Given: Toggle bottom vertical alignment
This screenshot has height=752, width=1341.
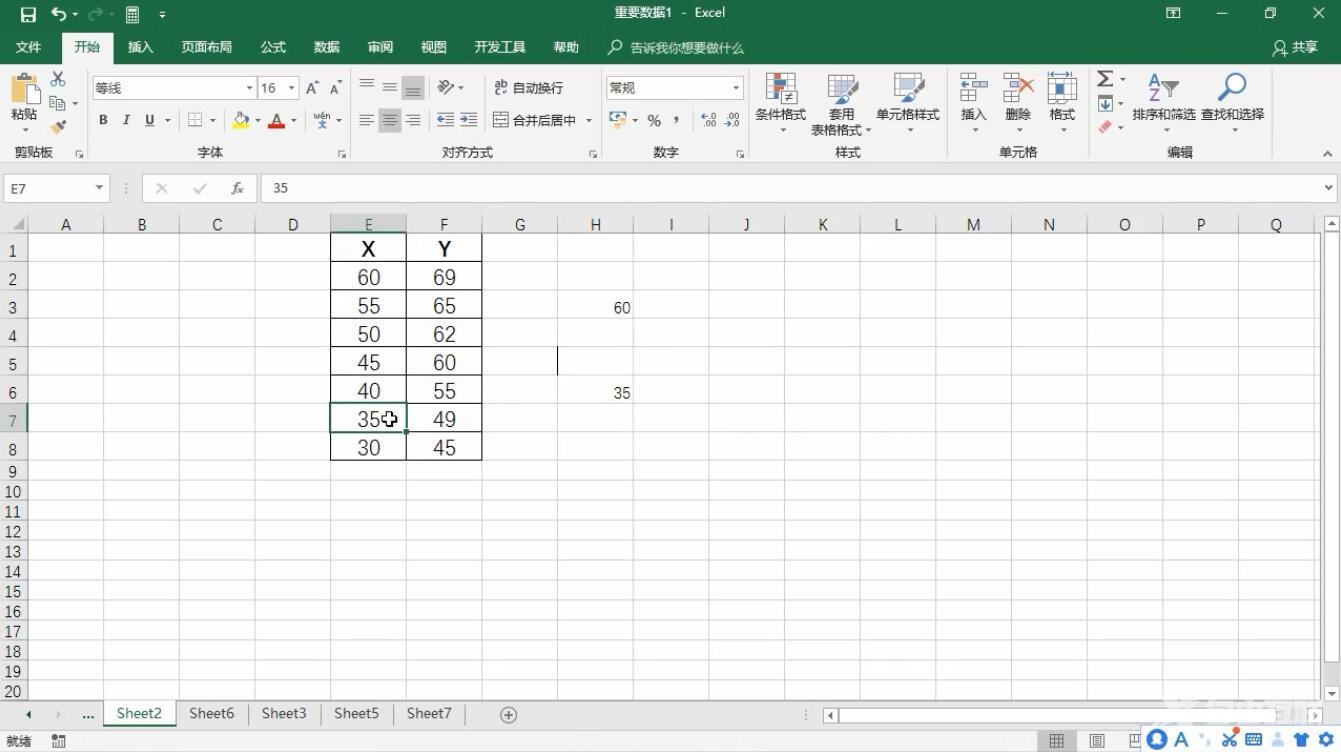Looking at the screenshot, I should (x=413, y=87).
